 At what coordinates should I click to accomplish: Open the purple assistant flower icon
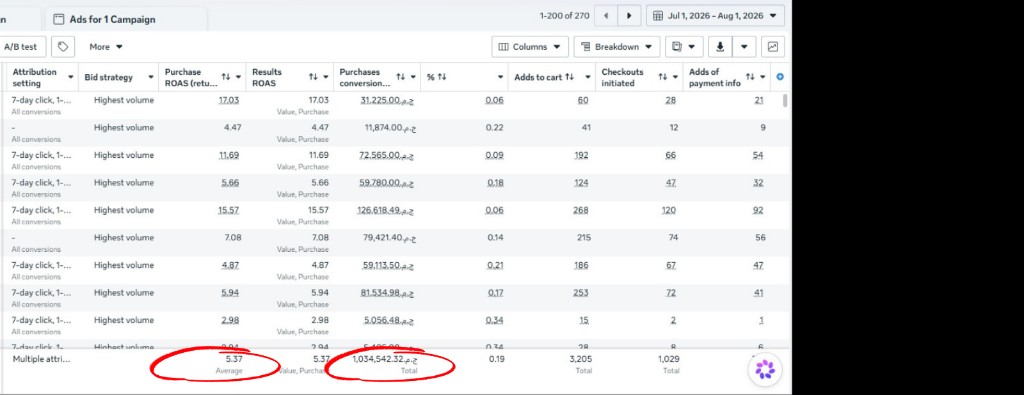click(x=765, y=369)
